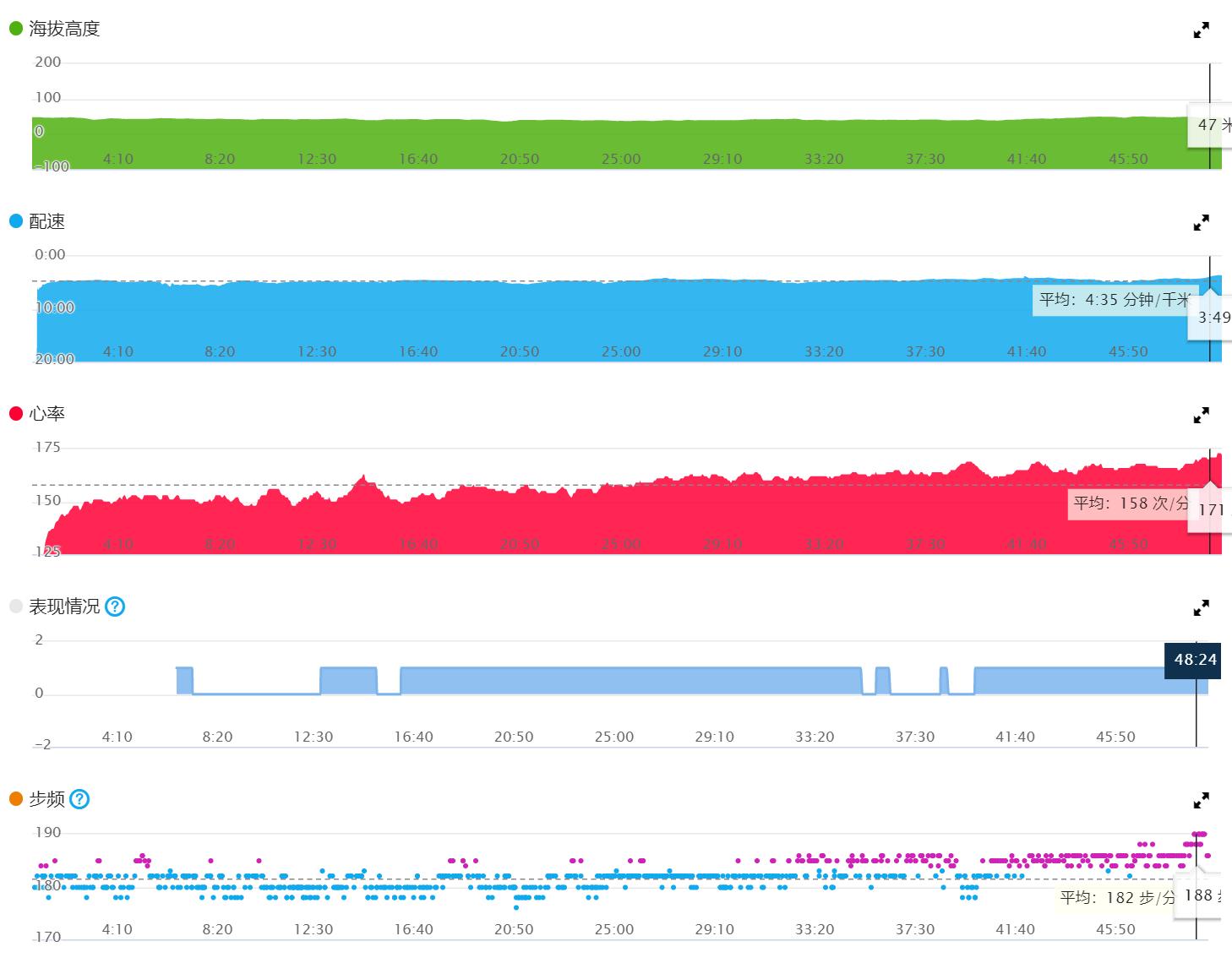Select the 表现情况 chart title
The height and width of the screenshot is (974, 1232).
coord(64,607)
